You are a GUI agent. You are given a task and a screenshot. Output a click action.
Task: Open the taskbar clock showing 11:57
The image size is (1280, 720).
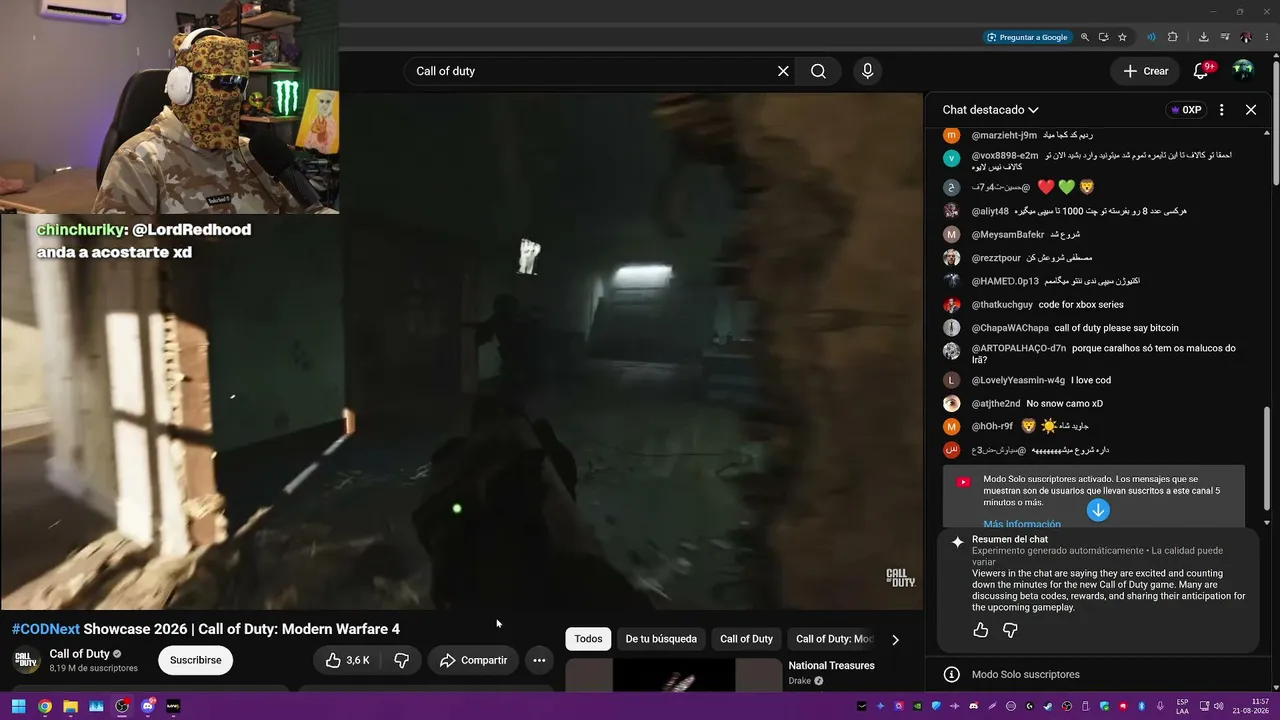click(x=1252, y=707)
